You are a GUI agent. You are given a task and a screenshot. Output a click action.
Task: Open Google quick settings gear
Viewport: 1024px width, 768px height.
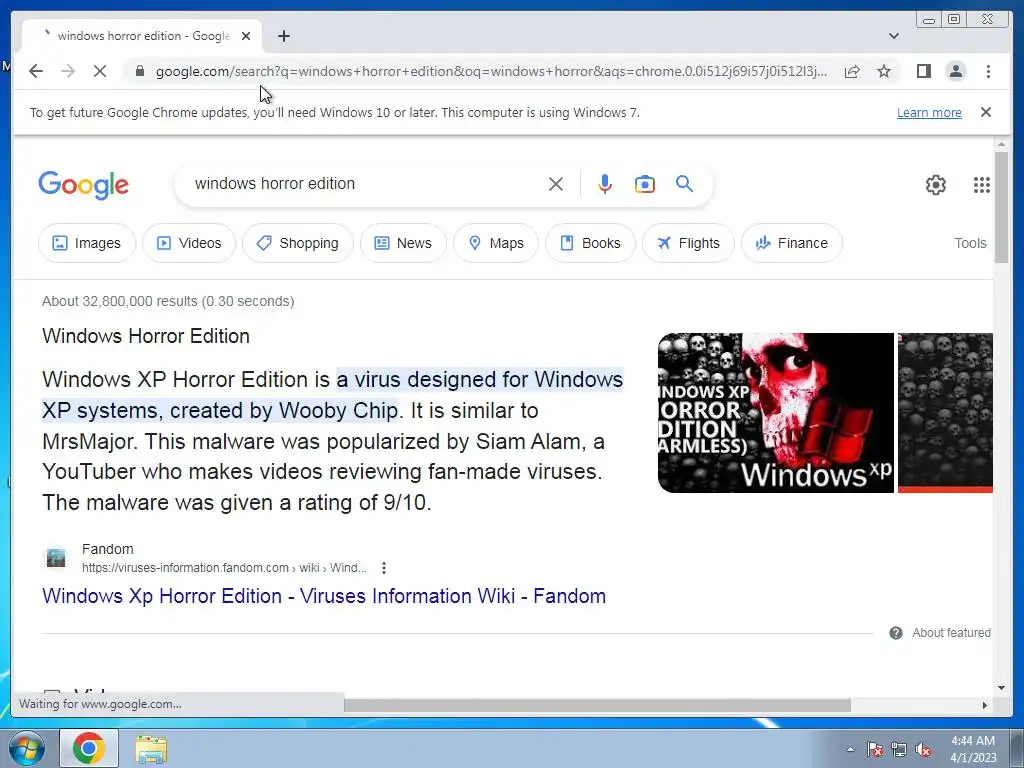(x=935, y=185)
